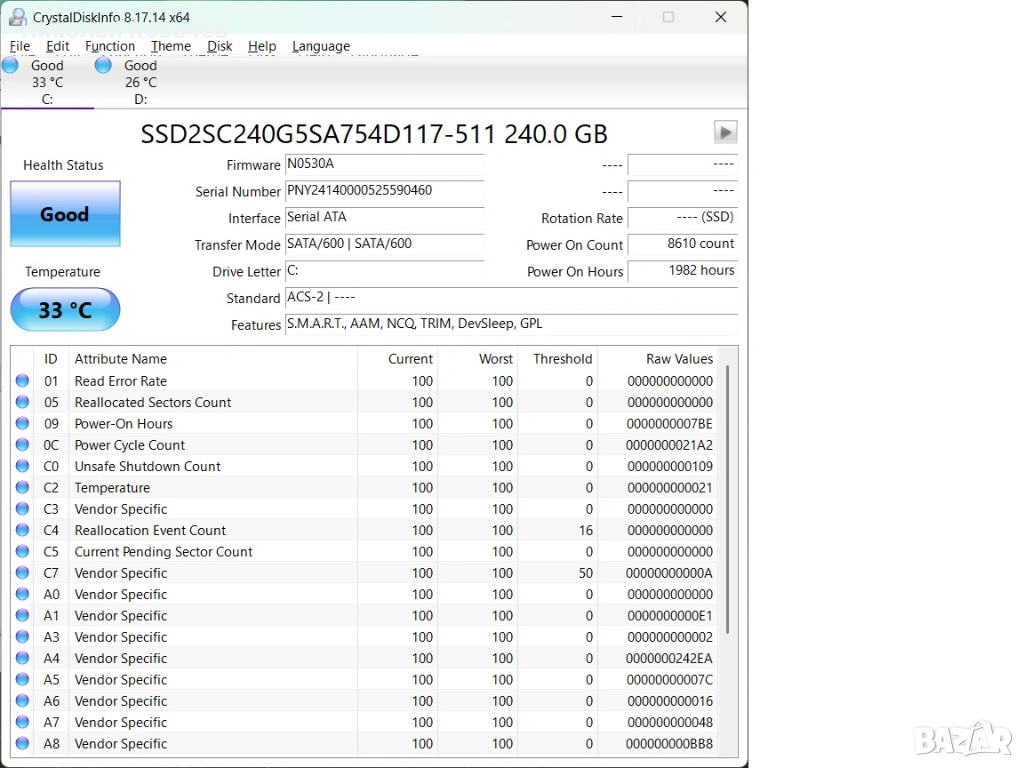Click the attribute list vertical scrollbar
Image resolution: width=1024 pixels, height=768 pixels.
pos(728,500)
